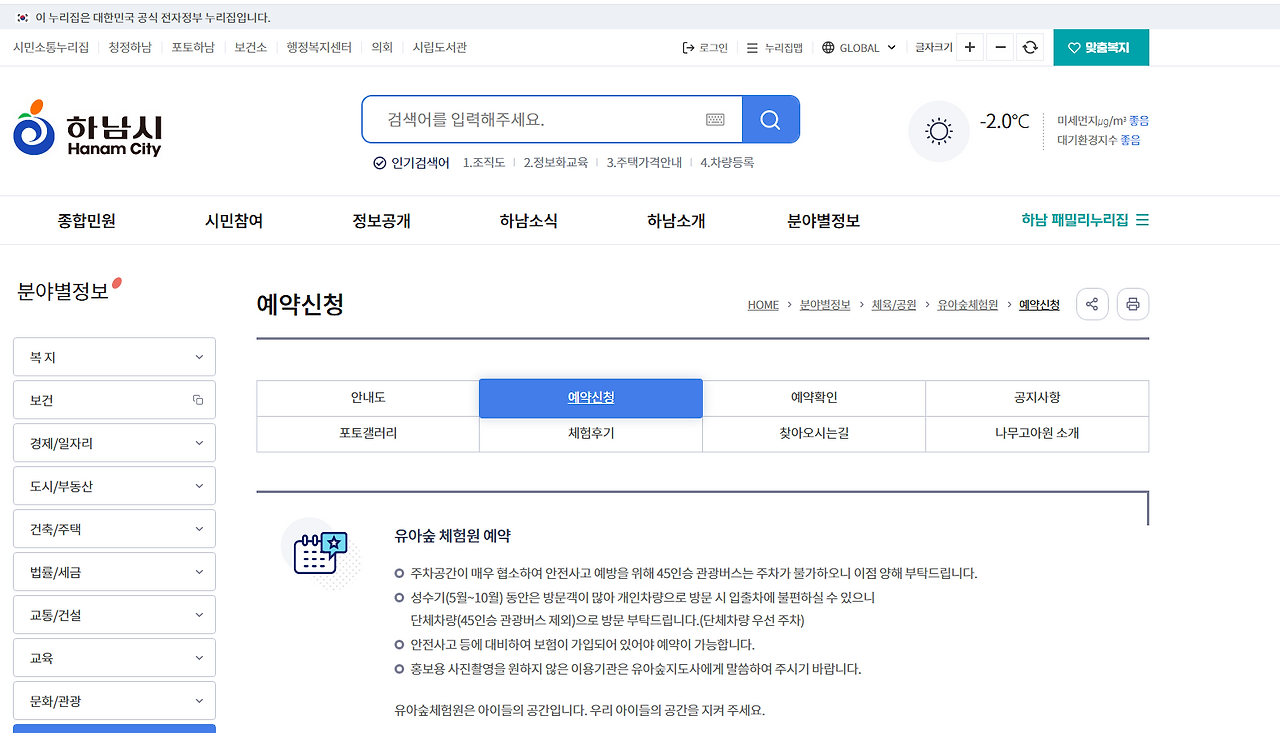1280x733 pixels.
Task: Open the virtual keyboard icon in search box
Action: 715,120
